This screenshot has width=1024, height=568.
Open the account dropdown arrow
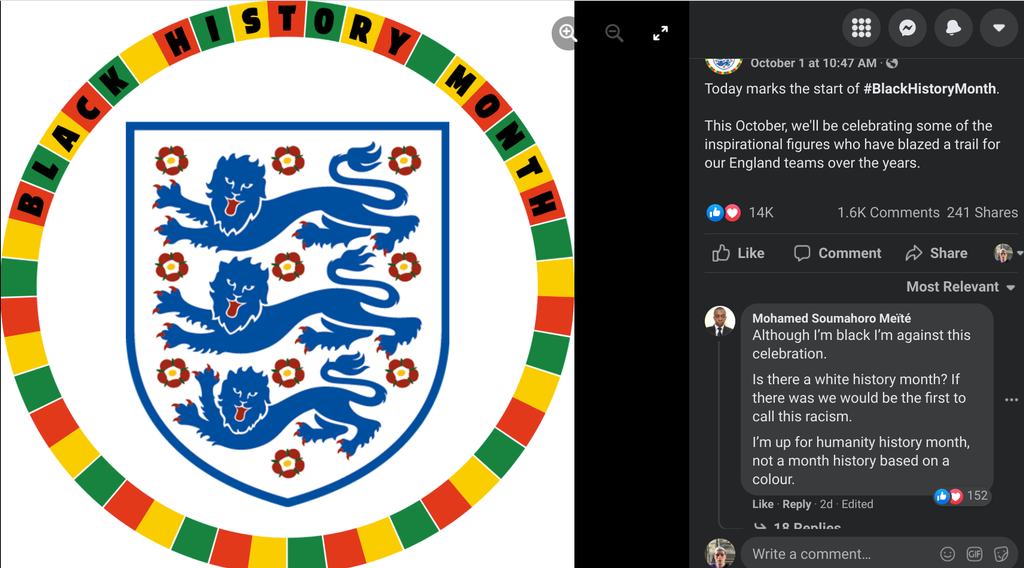[x=998, y=28]
